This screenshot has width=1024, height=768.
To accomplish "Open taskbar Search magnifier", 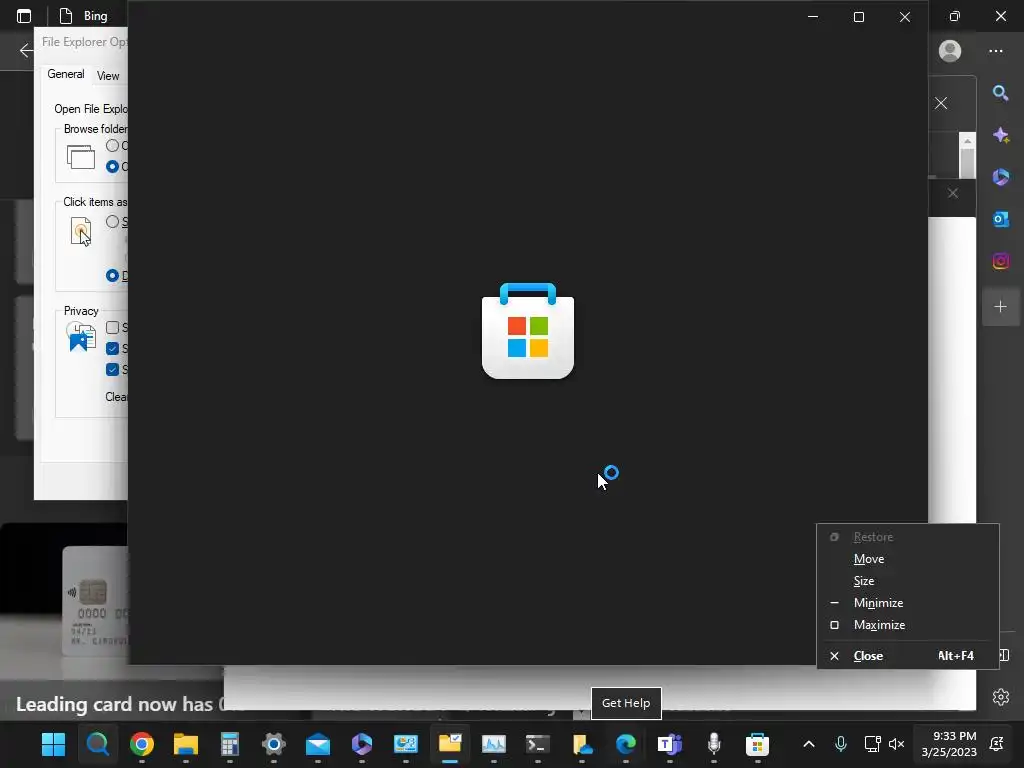I will [97, 744].
